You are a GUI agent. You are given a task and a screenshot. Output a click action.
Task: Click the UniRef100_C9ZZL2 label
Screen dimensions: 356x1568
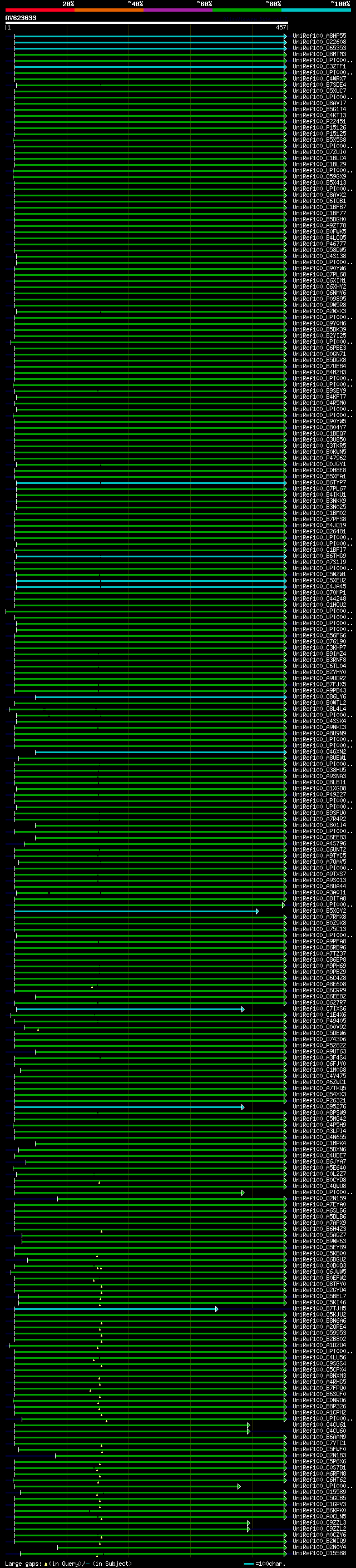click(x=319, y=1529)
